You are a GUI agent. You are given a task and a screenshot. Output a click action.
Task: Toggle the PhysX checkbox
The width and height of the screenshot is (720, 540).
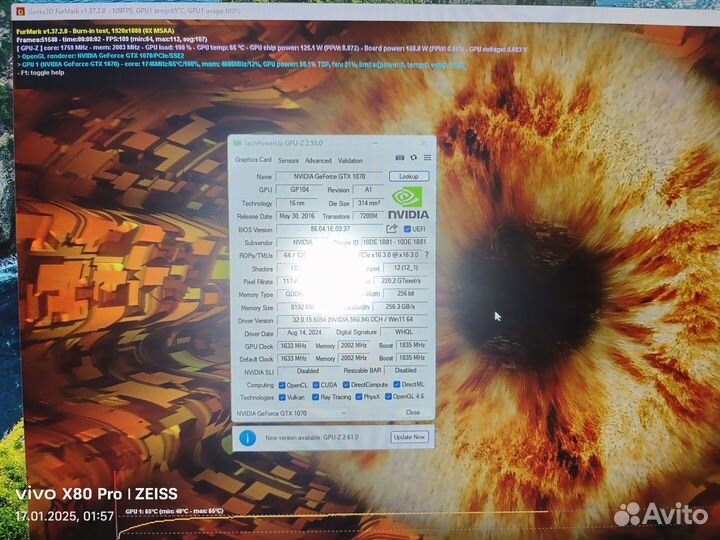359,397
